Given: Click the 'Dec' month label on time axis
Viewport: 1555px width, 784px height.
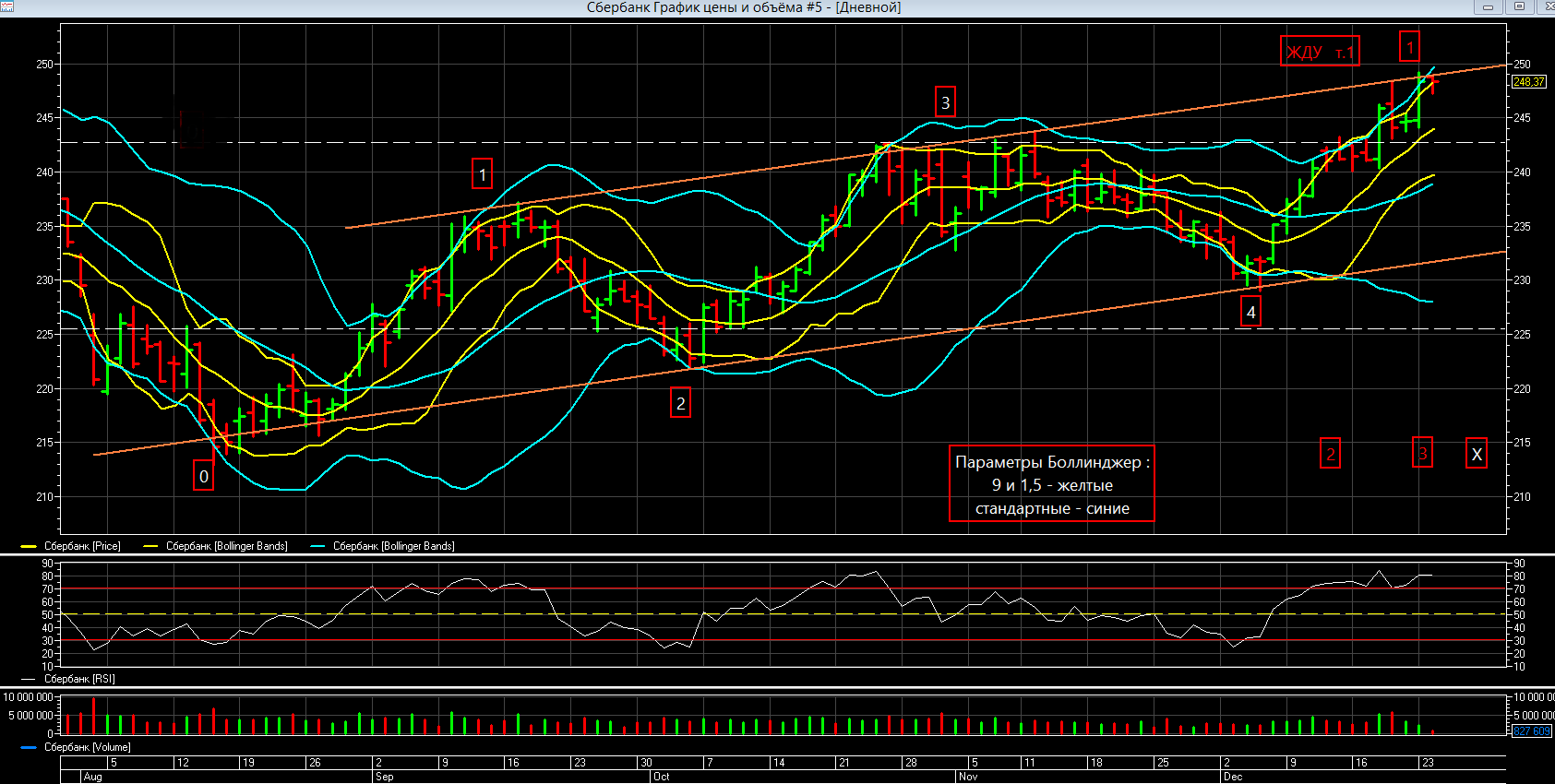Looking at the screenshot, I should click(x=1233, y=777).
